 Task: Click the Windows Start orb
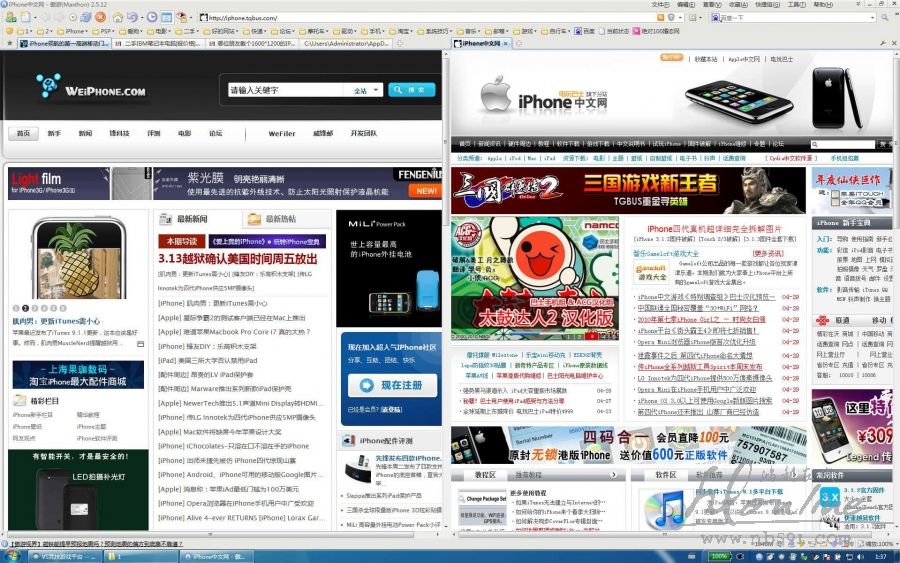pos(10,555)
